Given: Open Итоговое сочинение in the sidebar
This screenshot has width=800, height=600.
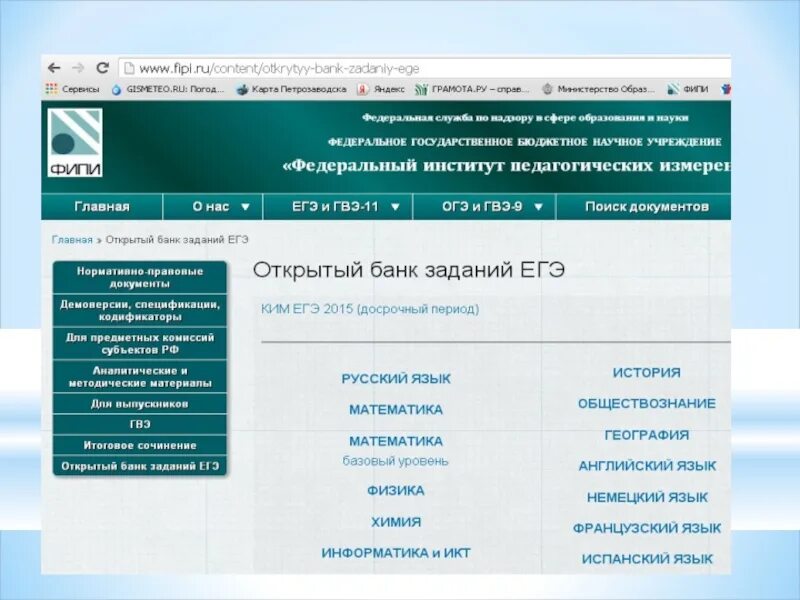Looking at the screenshot, I should point(140,445).
